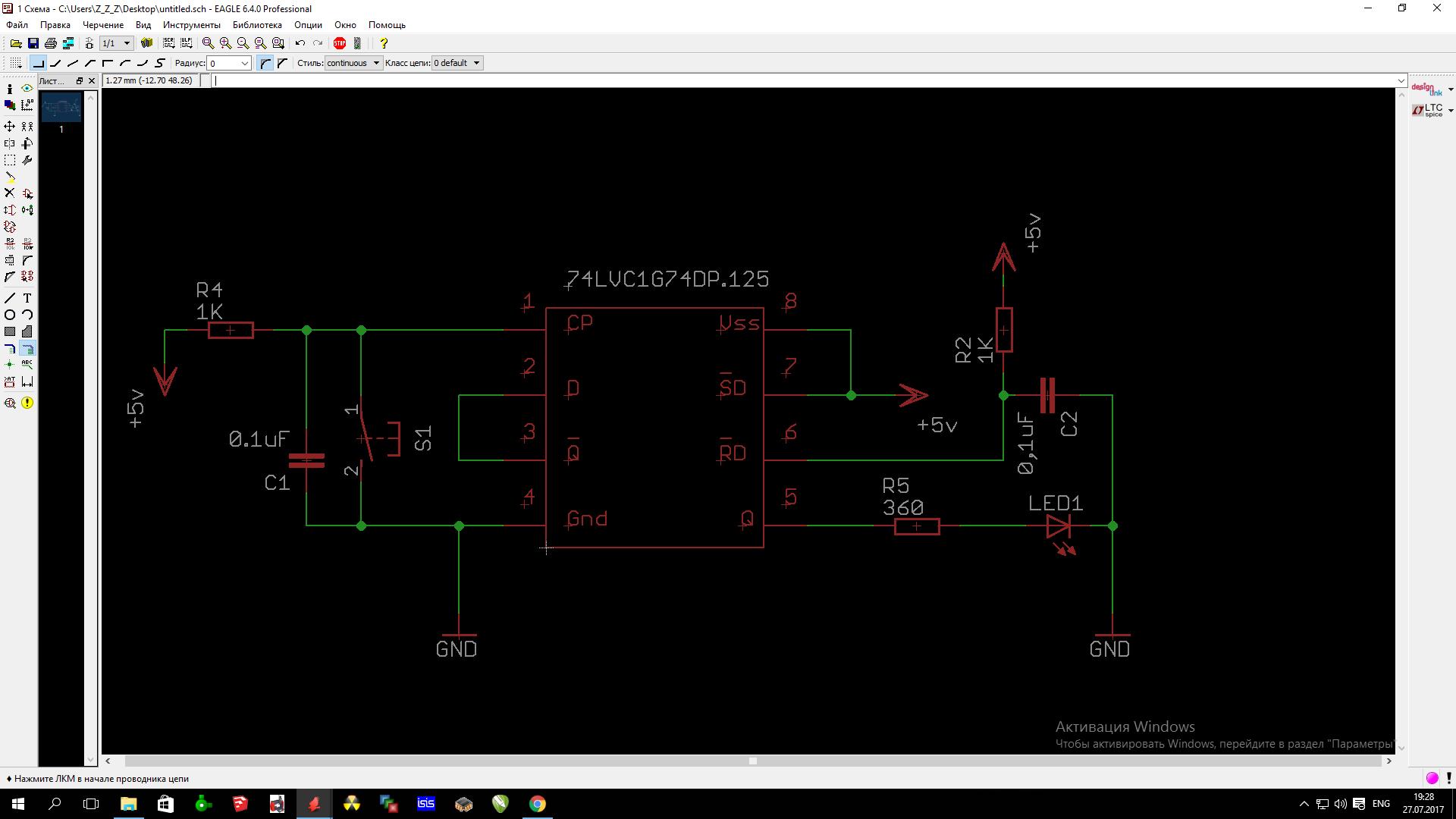Screen dimensions: 1456x819
Task: Select the Move tool in left toolbar
Action: click(x=10, y=126)
